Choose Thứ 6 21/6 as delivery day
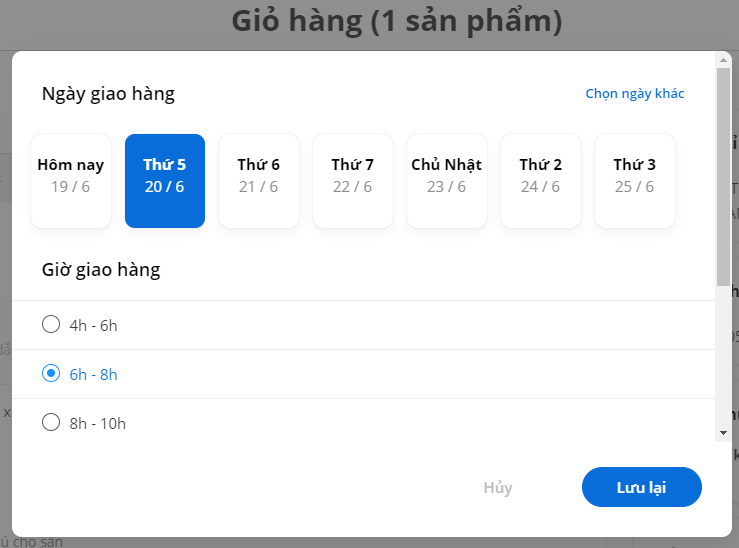The image size is (739, 548). (x=259, y=181)
